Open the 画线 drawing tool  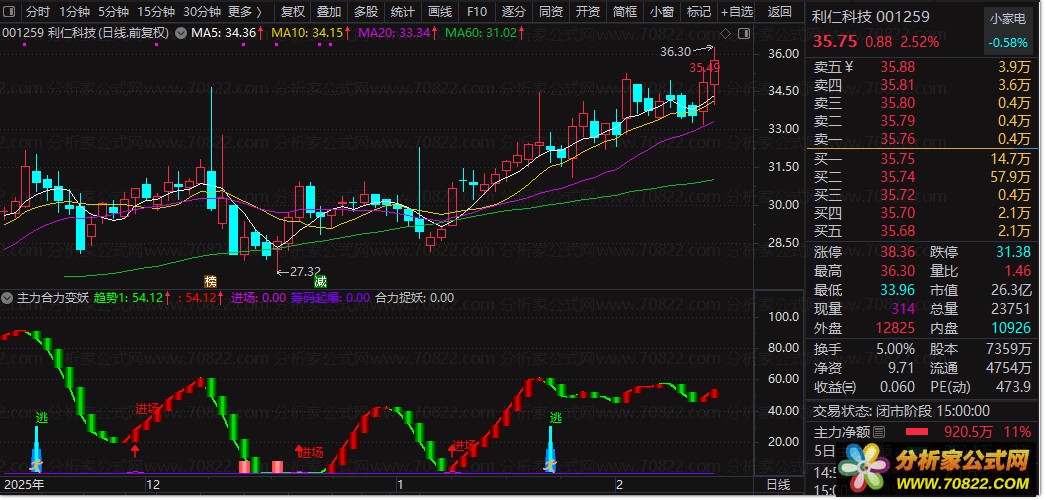click(x=440, y=12)
